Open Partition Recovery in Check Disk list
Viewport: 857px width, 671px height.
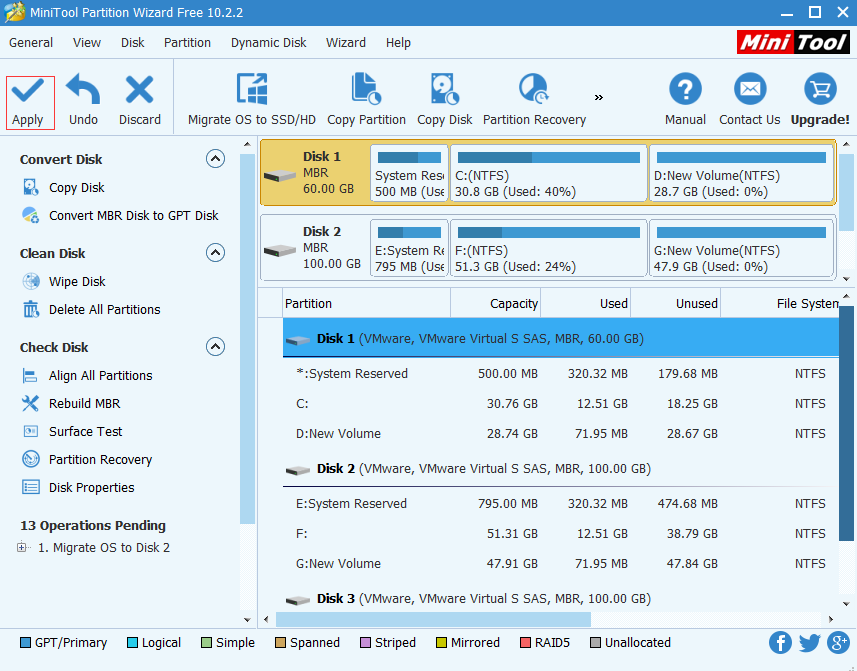[86, 460]
